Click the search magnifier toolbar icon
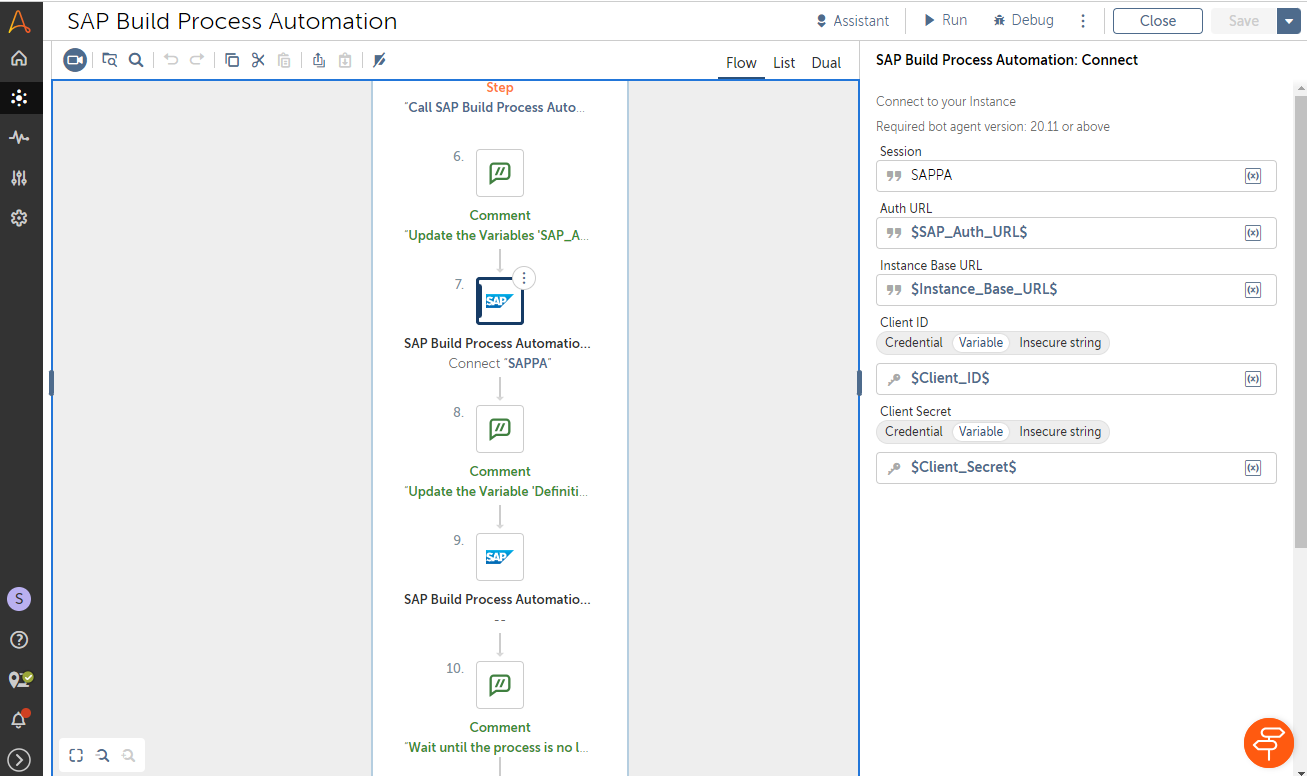 (x=136, y=60)
